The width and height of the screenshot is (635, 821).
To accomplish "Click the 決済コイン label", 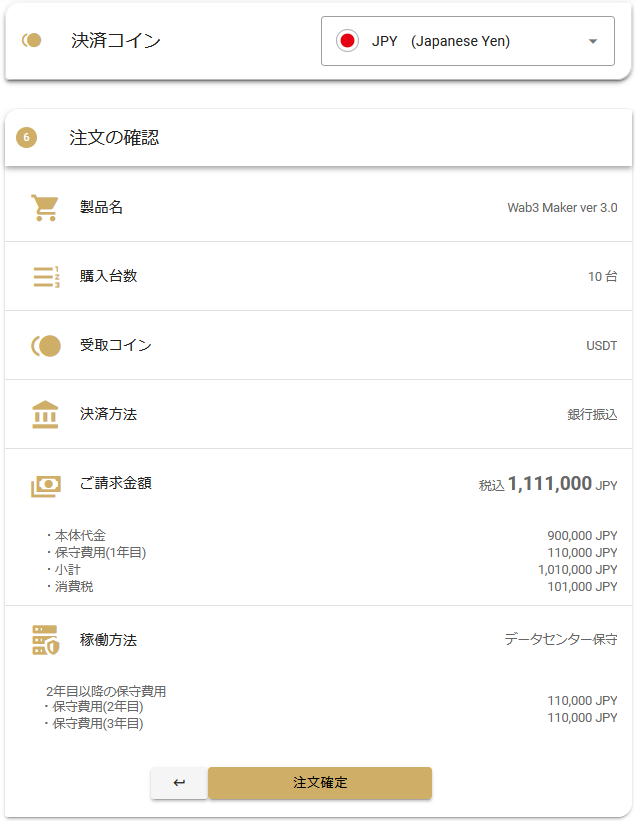I will click(x=116, y=40).
